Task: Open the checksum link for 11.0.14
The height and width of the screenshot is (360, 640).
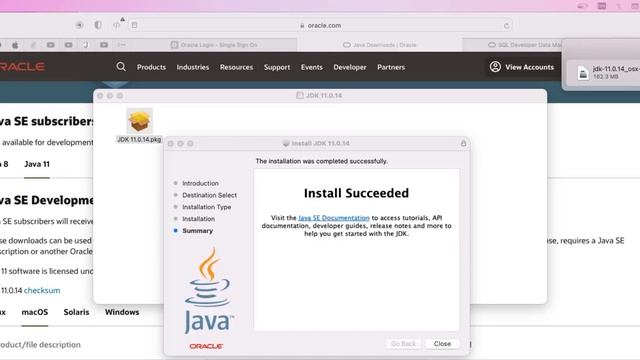Action: (42, 290)
